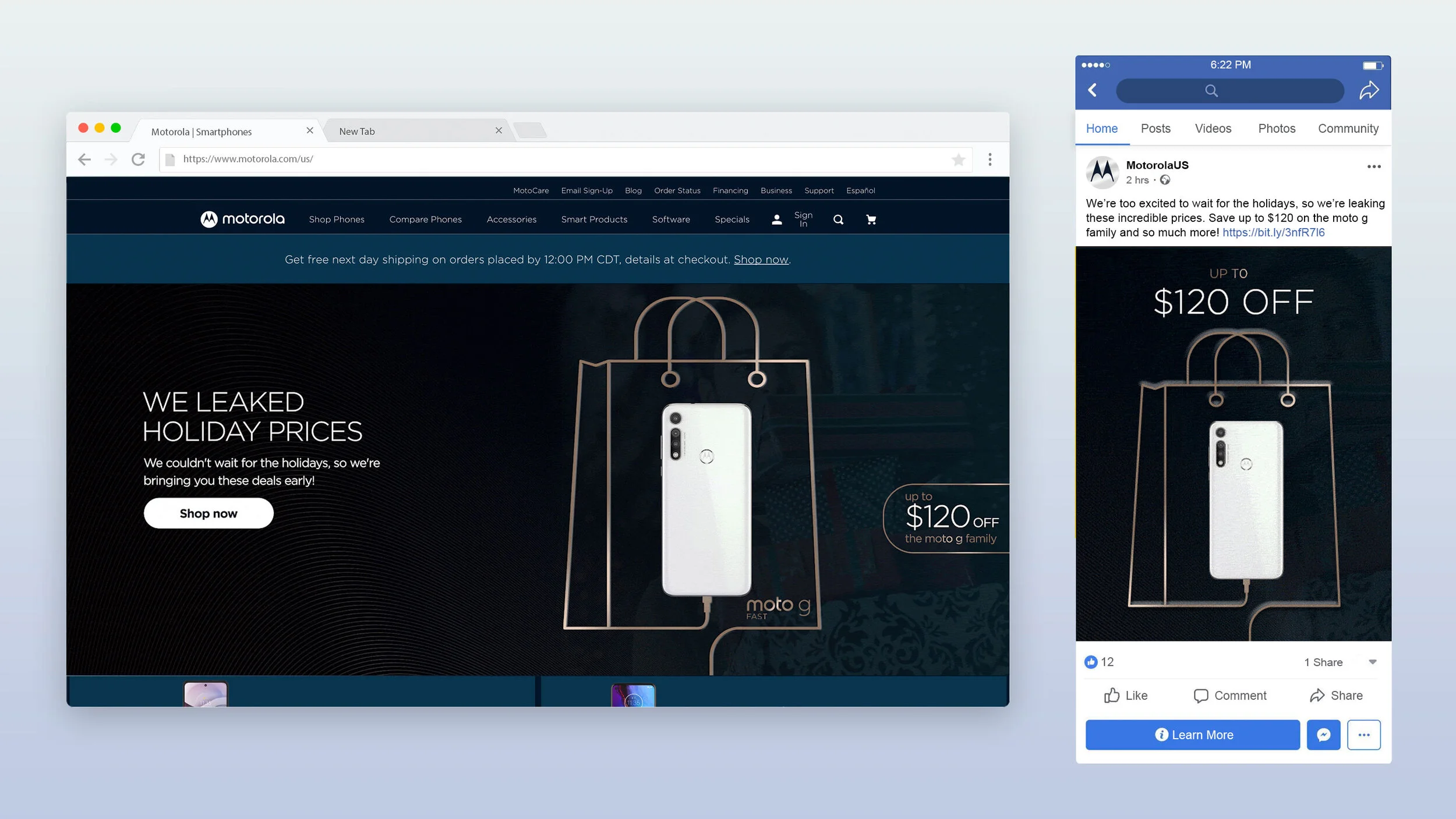This screenshot has height=819, width=1456.
Task: Open Messenger button beside Learn More
Action: [1323, 735]
